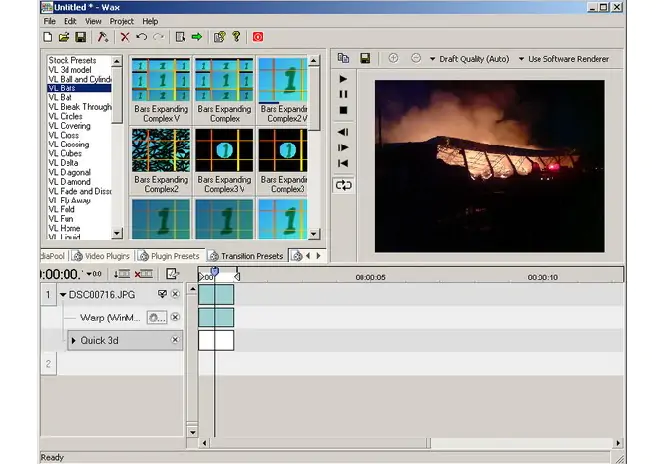This screenshot has height=464, width=664.
Task: Play the preview video
Action: click(343, 79)
